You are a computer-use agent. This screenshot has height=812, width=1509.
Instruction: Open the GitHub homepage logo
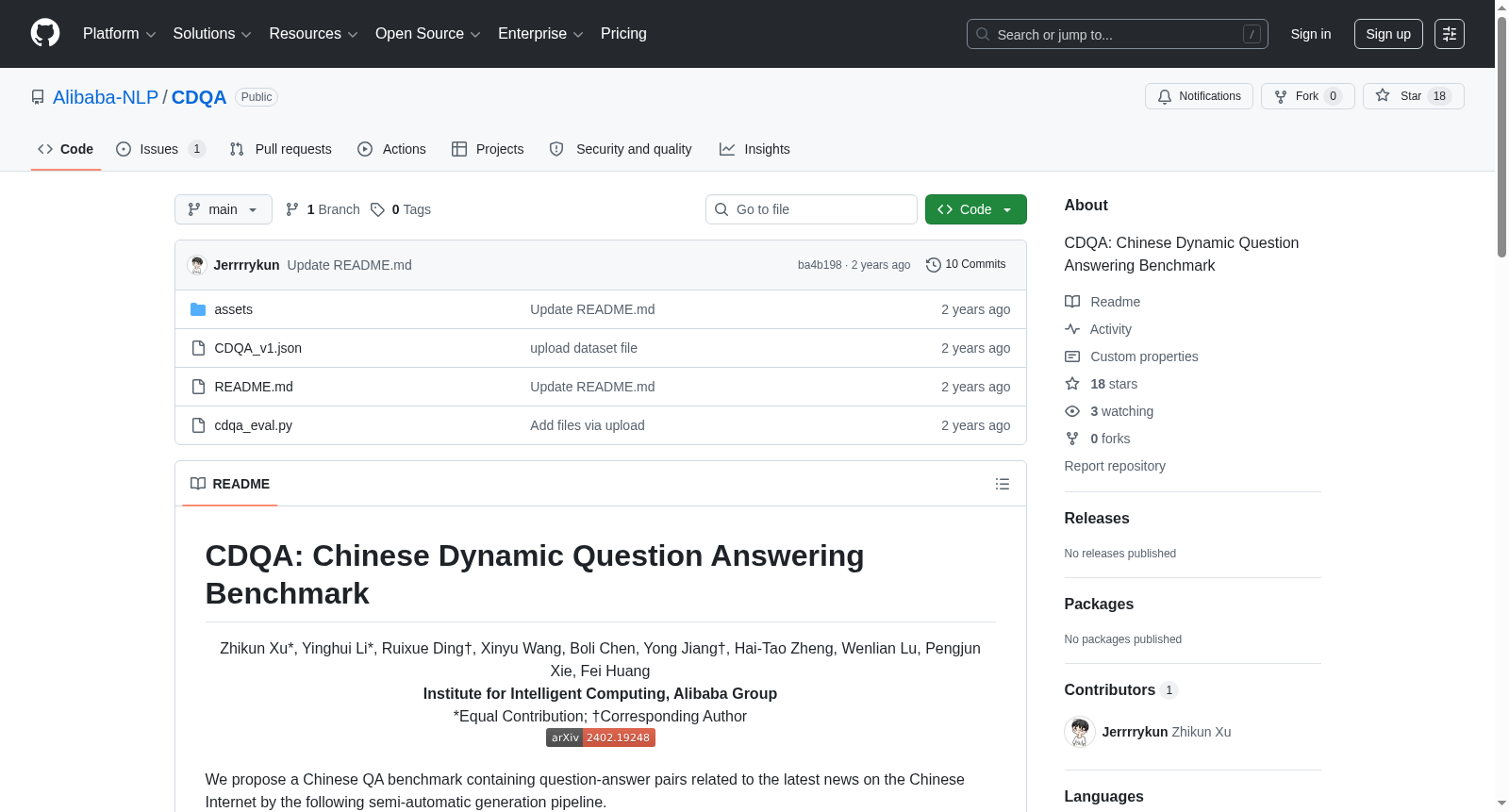(45, 33)
